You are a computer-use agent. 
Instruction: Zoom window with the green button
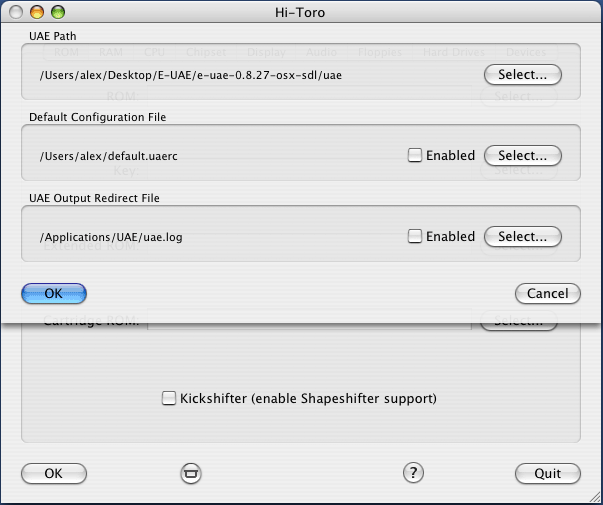click(x=58, y=12)
